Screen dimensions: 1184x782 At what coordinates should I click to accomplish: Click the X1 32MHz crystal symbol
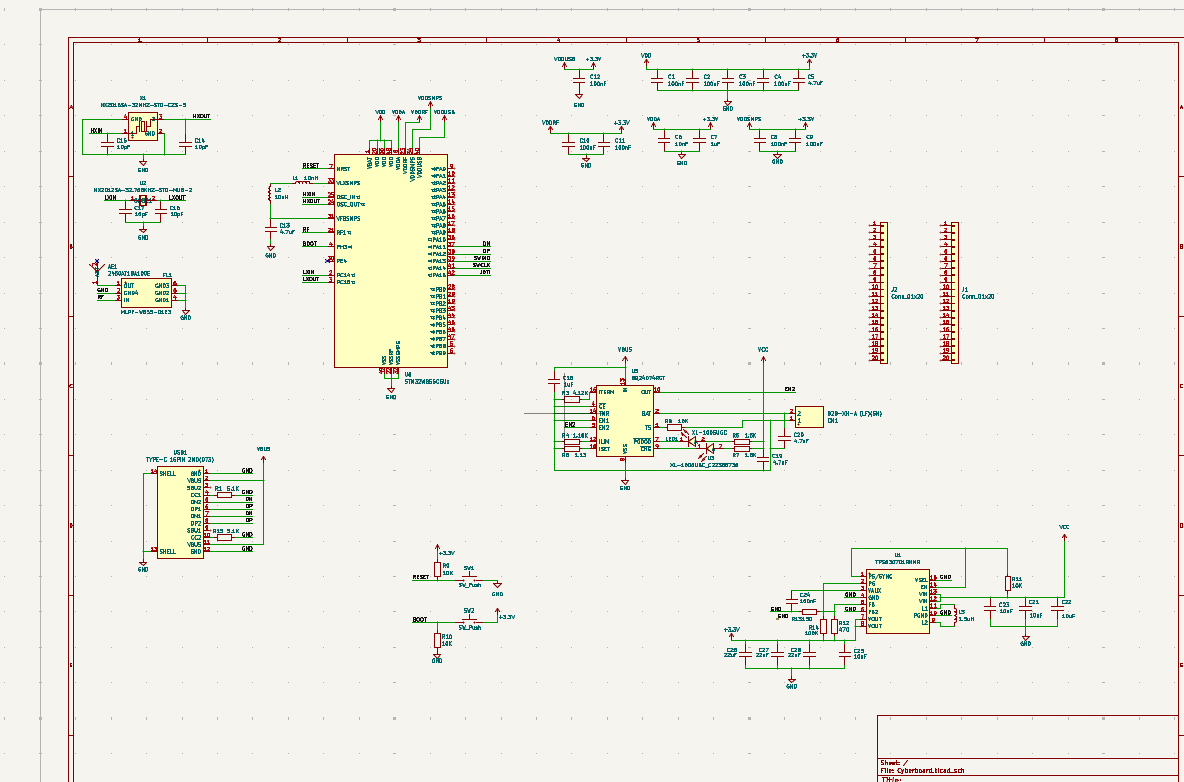click(143, 126)
